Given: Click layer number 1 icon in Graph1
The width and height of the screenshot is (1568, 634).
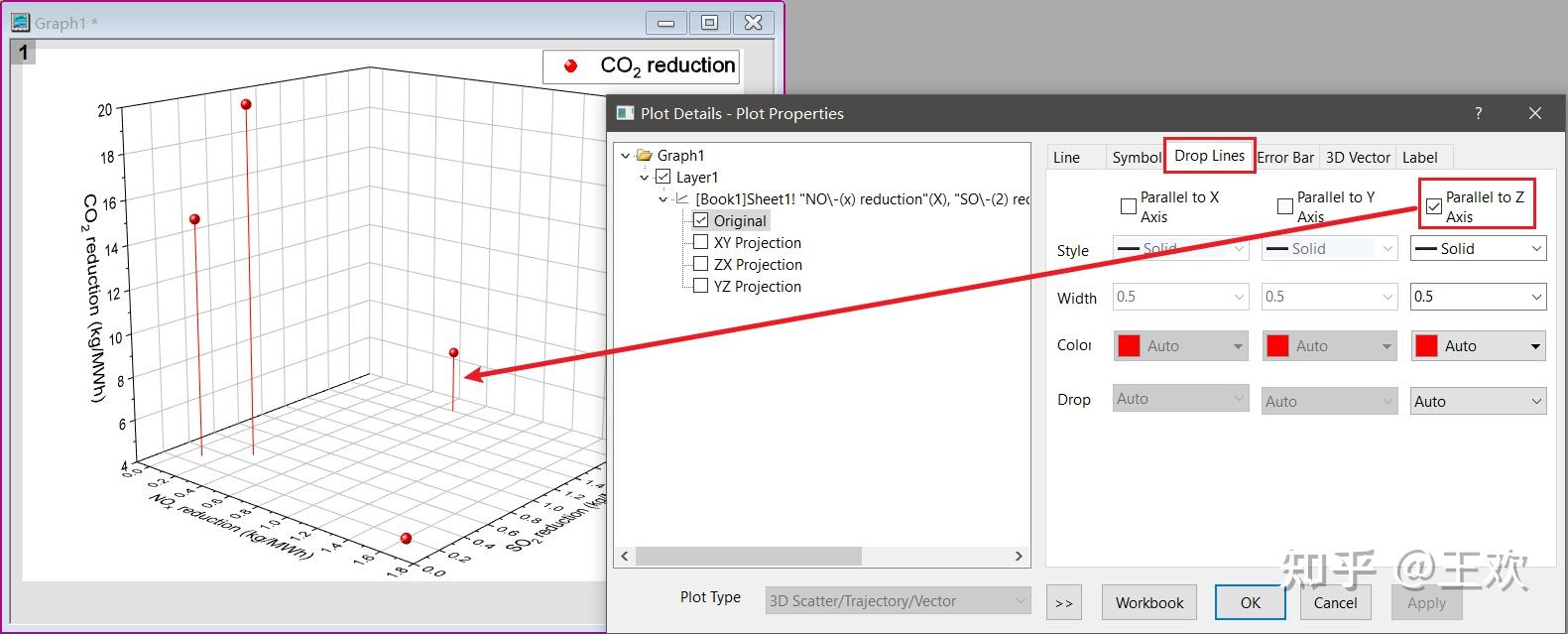Looking at the screenshot, I should pos(23,52).
